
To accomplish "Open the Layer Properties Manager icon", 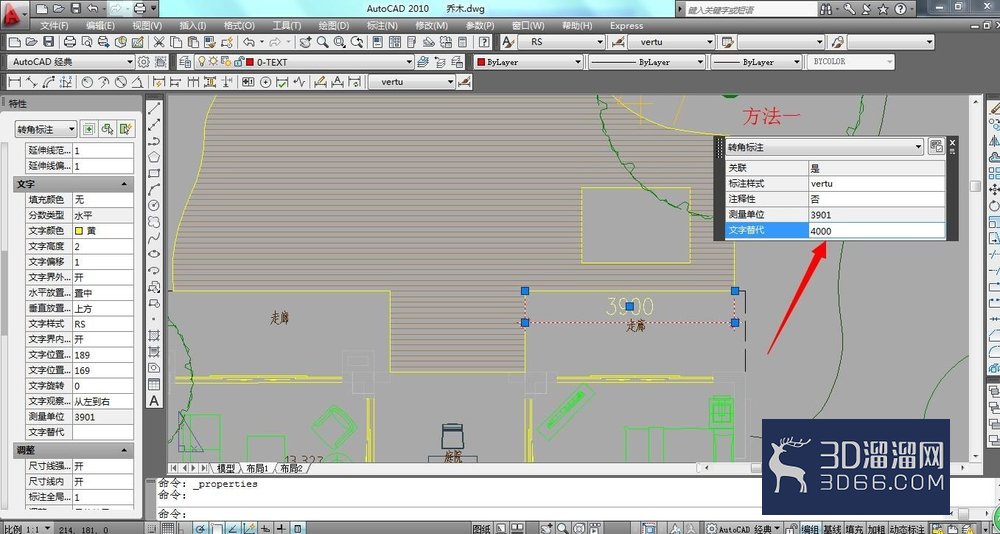I will point(185,62).
